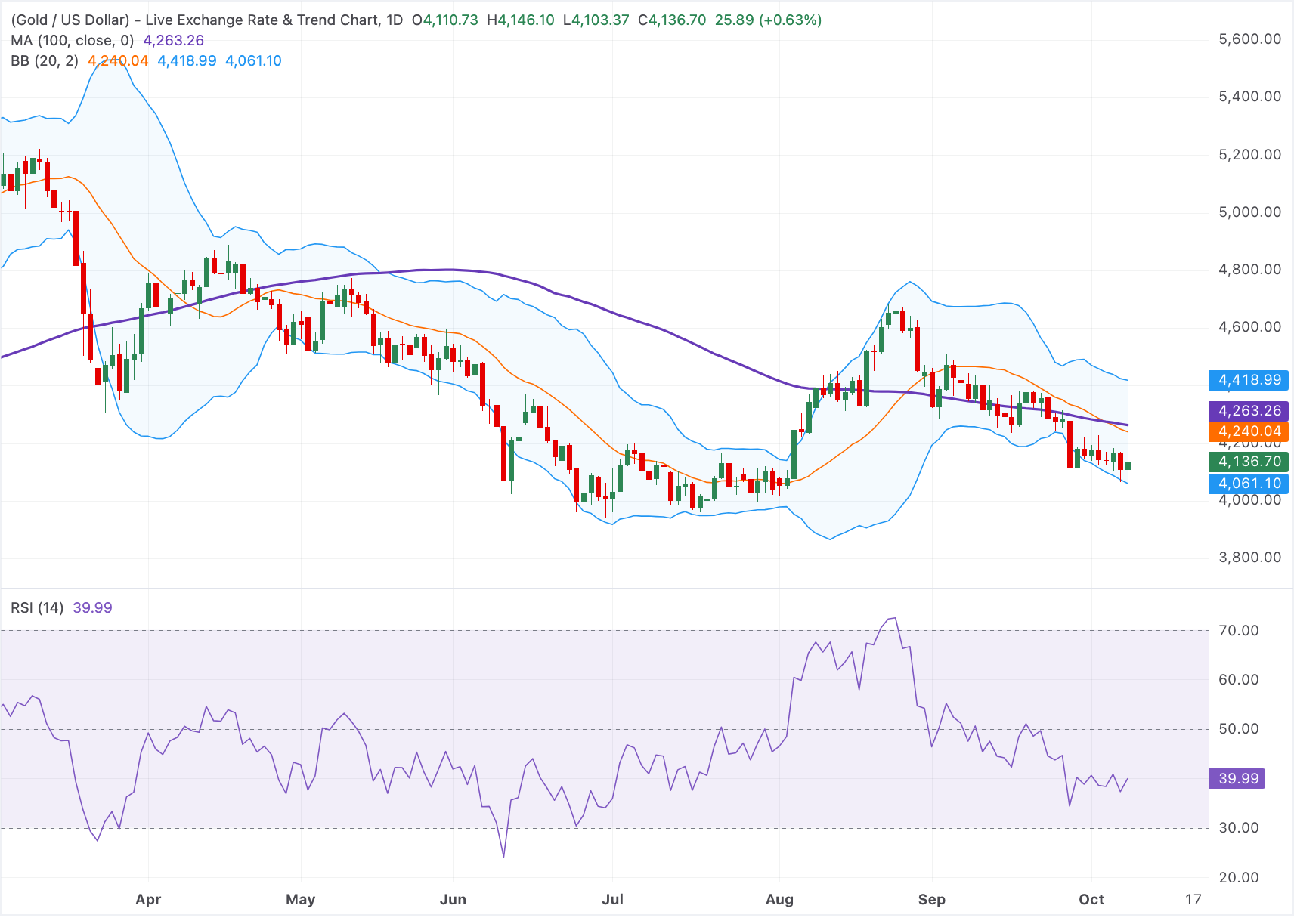Viewport: 1294px width, 924px height.
Task: Click the low price L4,103.37 in header
Action: pyautogui.click(x=596, y=20)
